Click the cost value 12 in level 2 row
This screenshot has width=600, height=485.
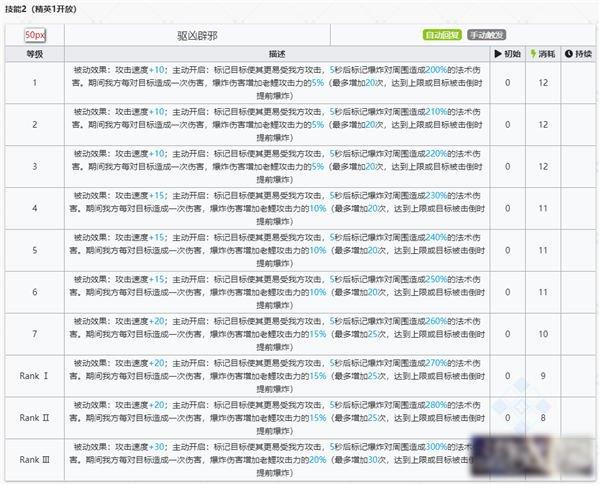click(543, 124)
